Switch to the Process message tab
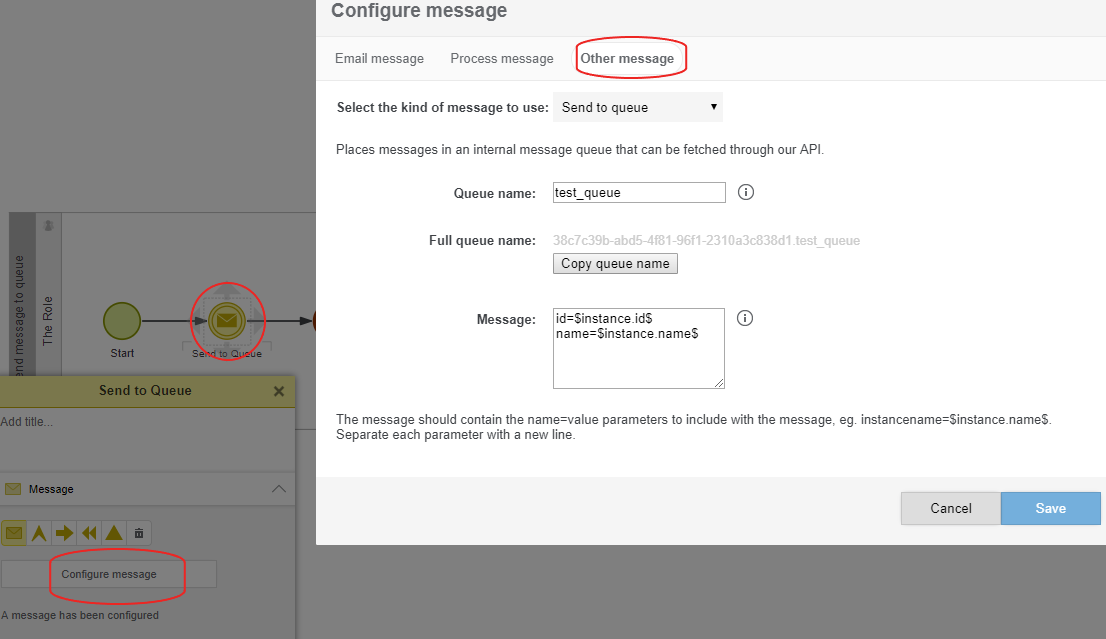Screen dimensions: 1106x639 pos(501,59)
